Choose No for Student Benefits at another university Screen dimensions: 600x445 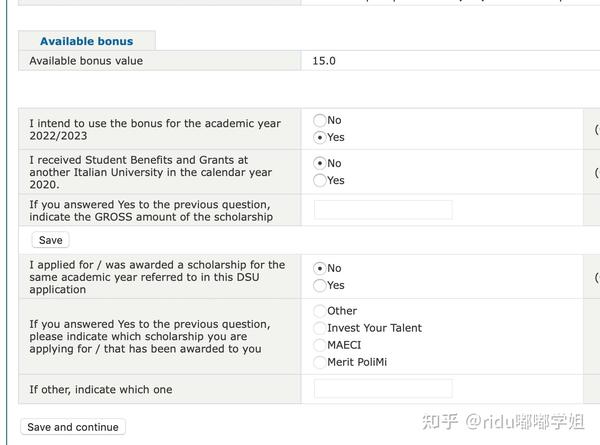(320, 163)
